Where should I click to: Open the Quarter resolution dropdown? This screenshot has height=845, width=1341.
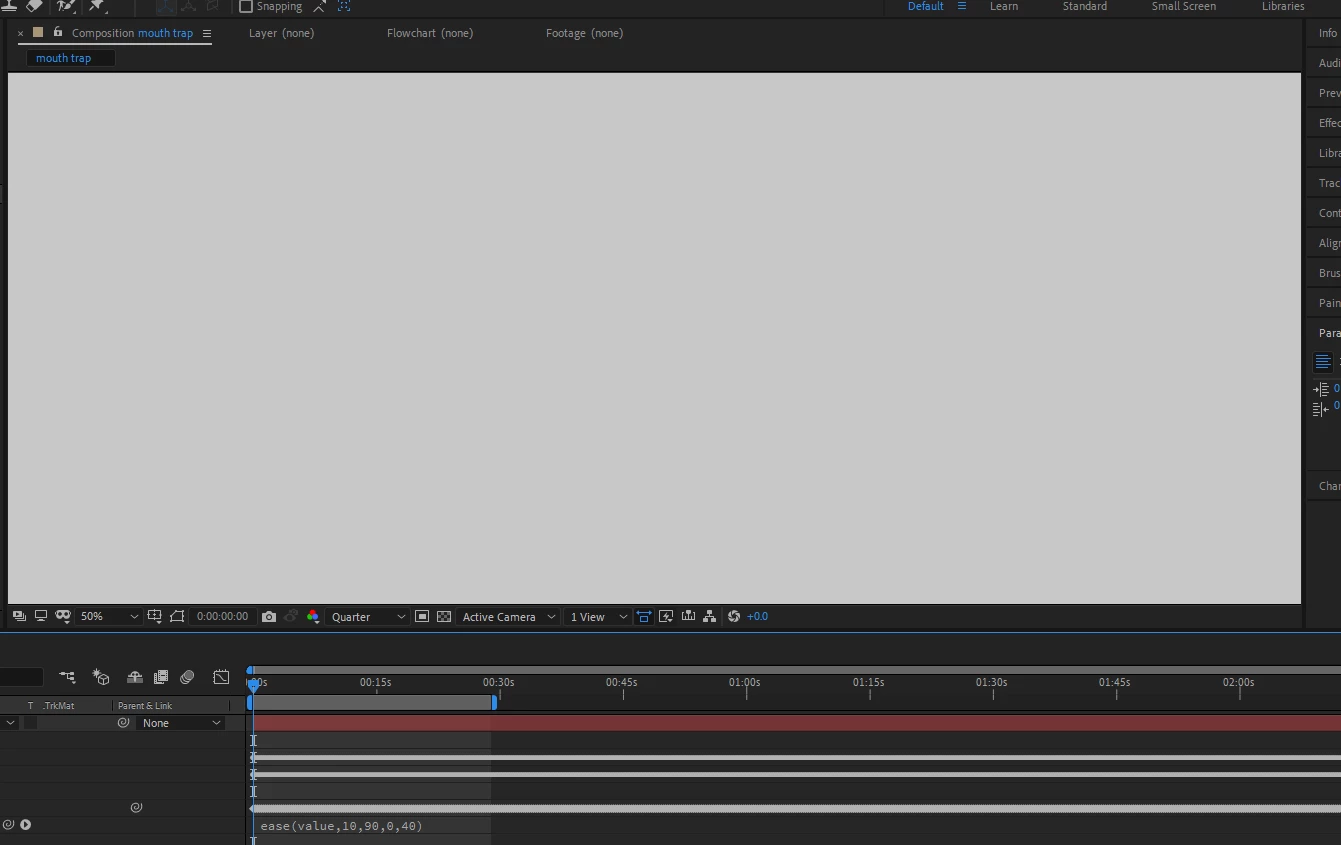point(368,617)
